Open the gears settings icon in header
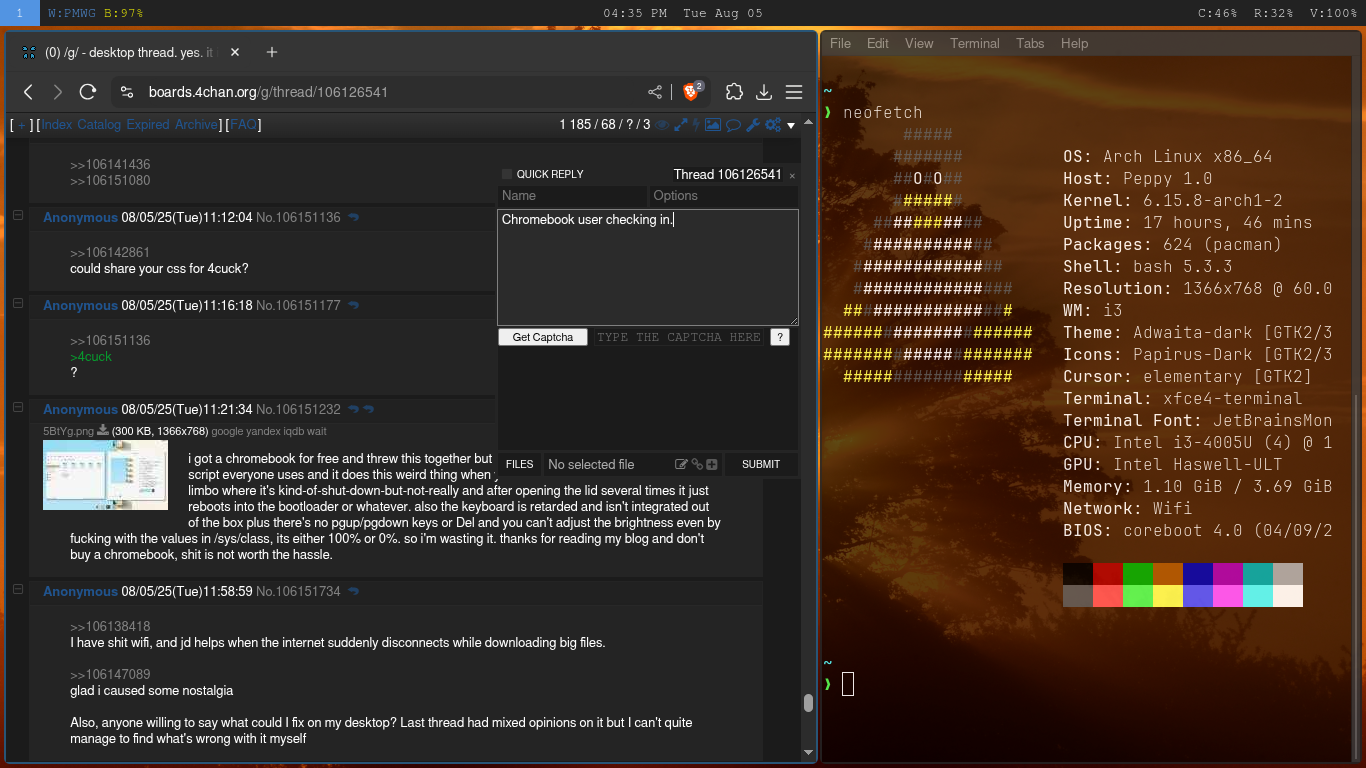Screen dimensions: 1366x768 pos(773,125)
